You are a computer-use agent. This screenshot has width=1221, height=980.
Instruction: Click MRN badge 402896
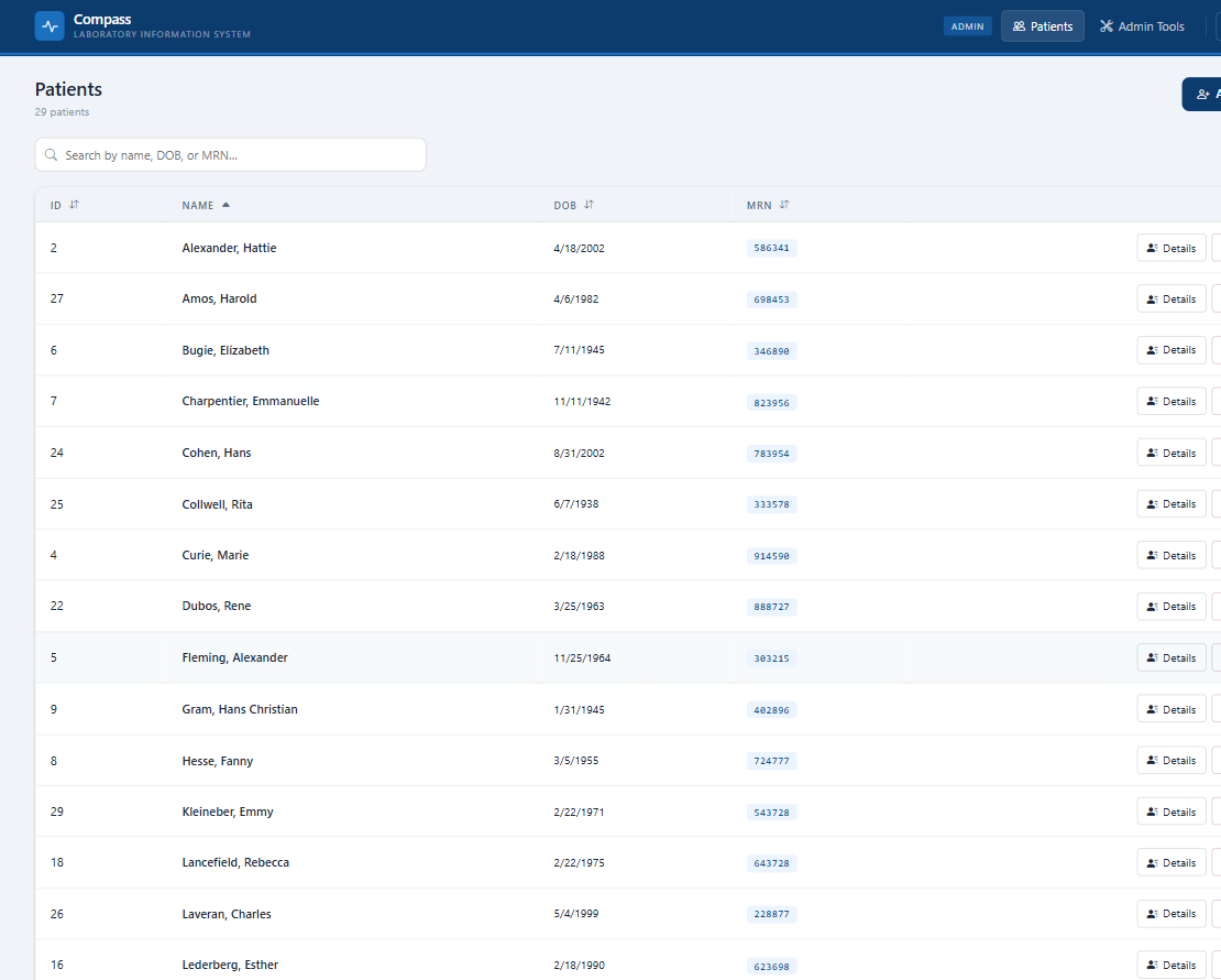coord(772,710)
